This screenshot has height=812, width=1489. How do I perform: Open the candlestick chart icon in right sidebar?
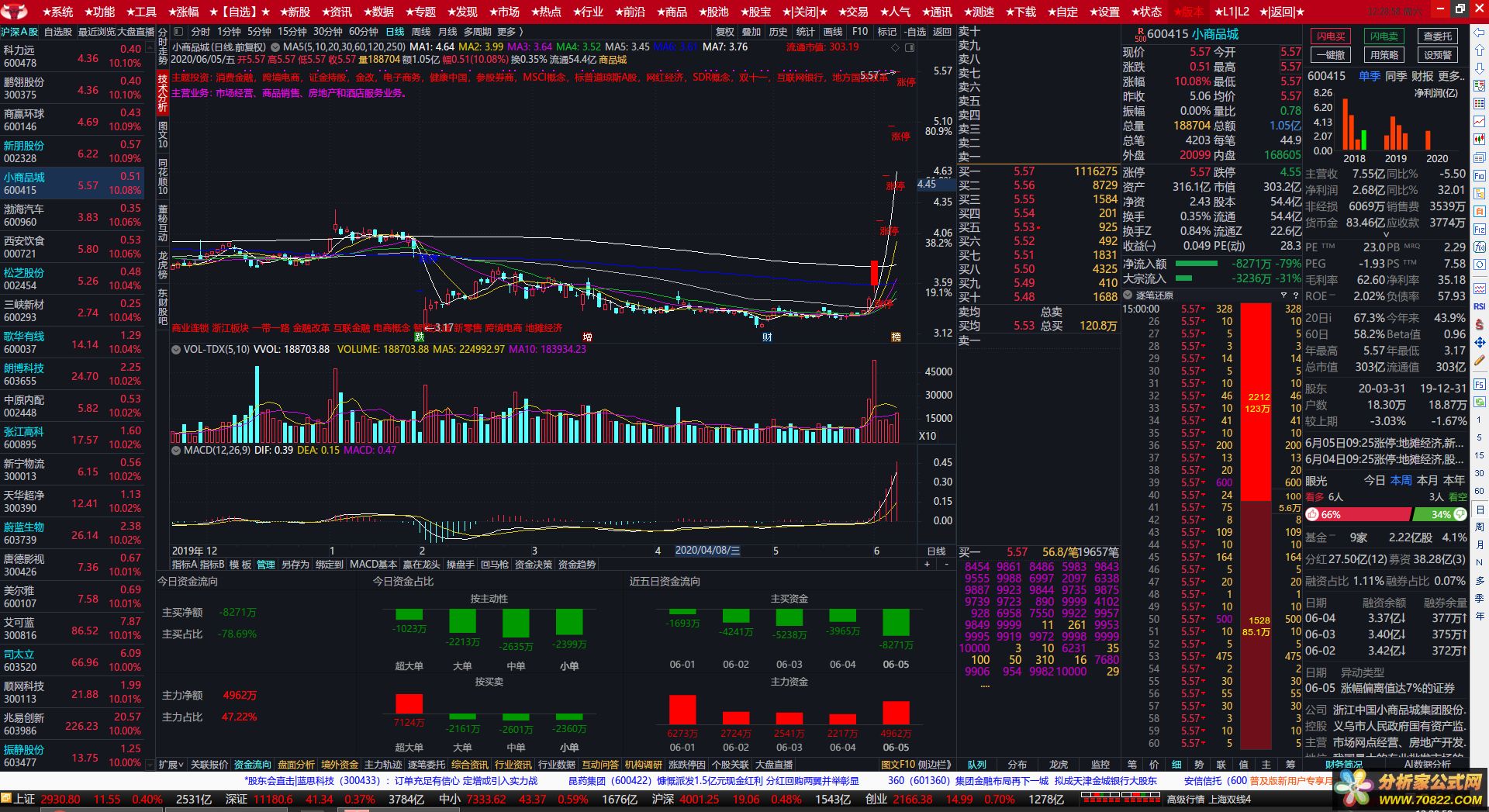(1480, 140)
